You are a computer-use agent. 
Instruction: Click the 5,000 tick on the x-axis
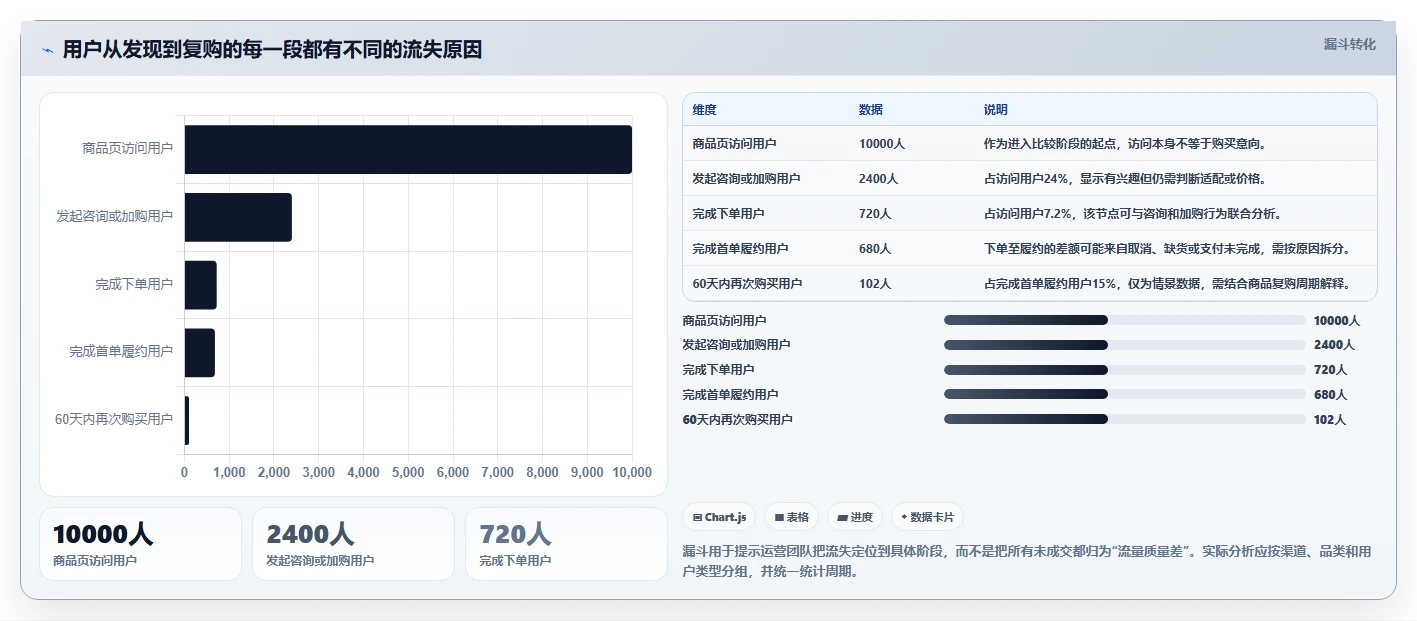click(x=408, y=472)
